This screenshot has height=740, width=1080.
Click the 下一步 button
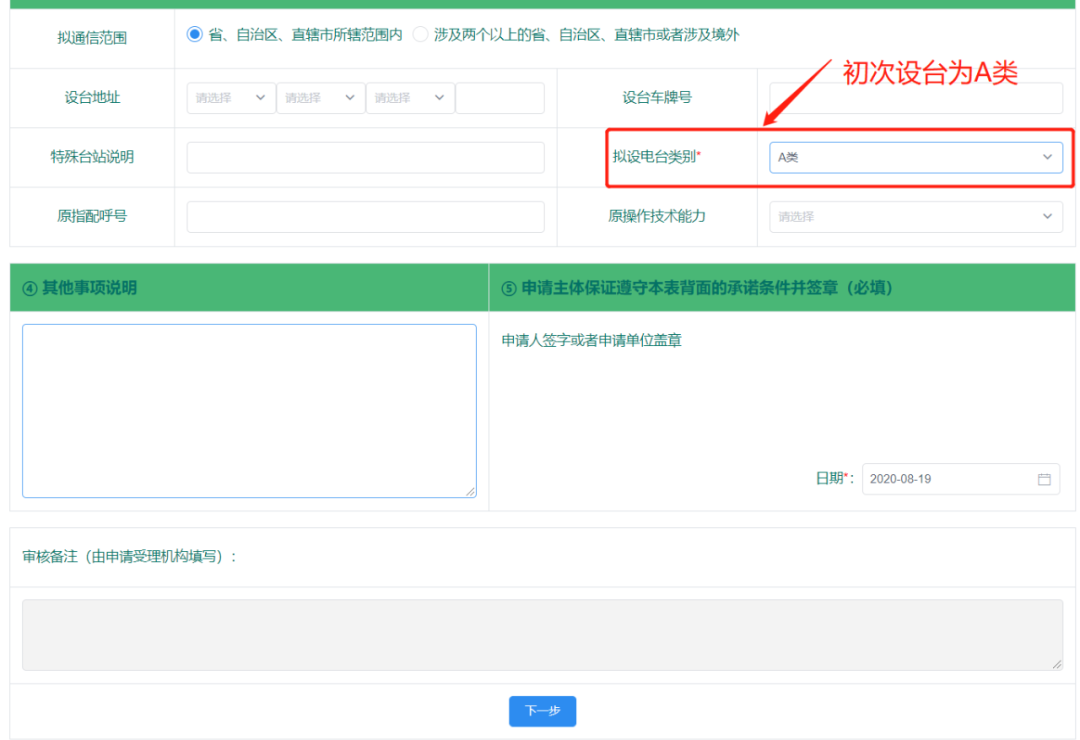[x=542, y=711]
